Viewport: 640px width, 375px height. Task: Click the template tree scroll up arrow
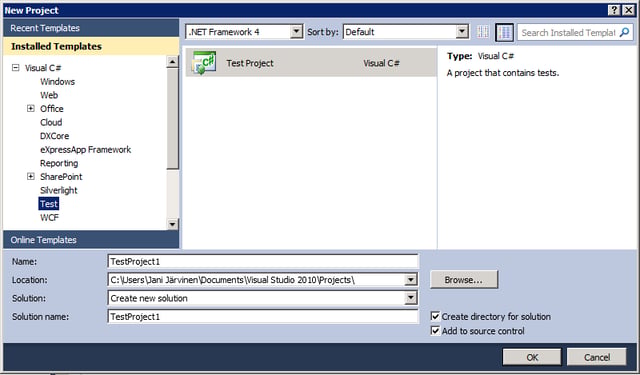[x=172, y=62]
